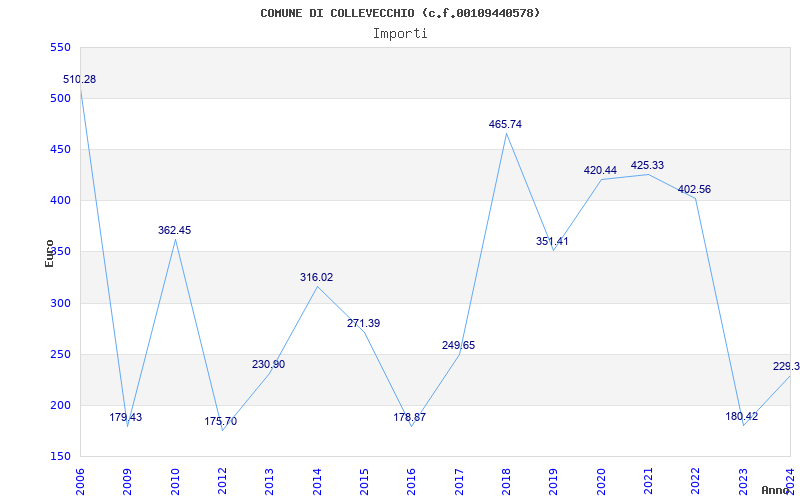
Task: Click the 200 y-axis tick value
Action: pyautogui.click(x=60, y=405)
